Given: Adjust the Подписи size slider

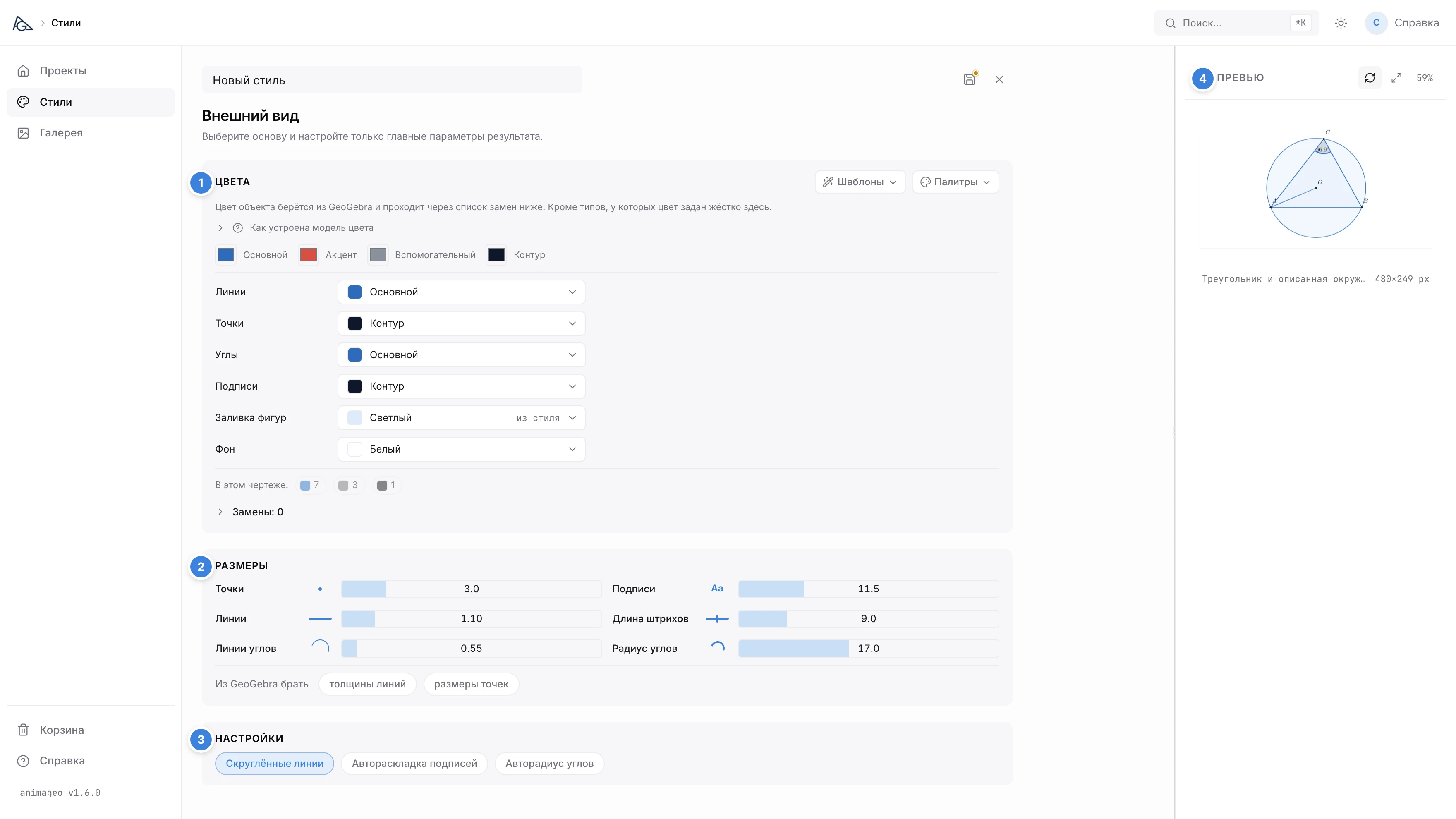Looking at the screenshot, I should coord(868,588).
